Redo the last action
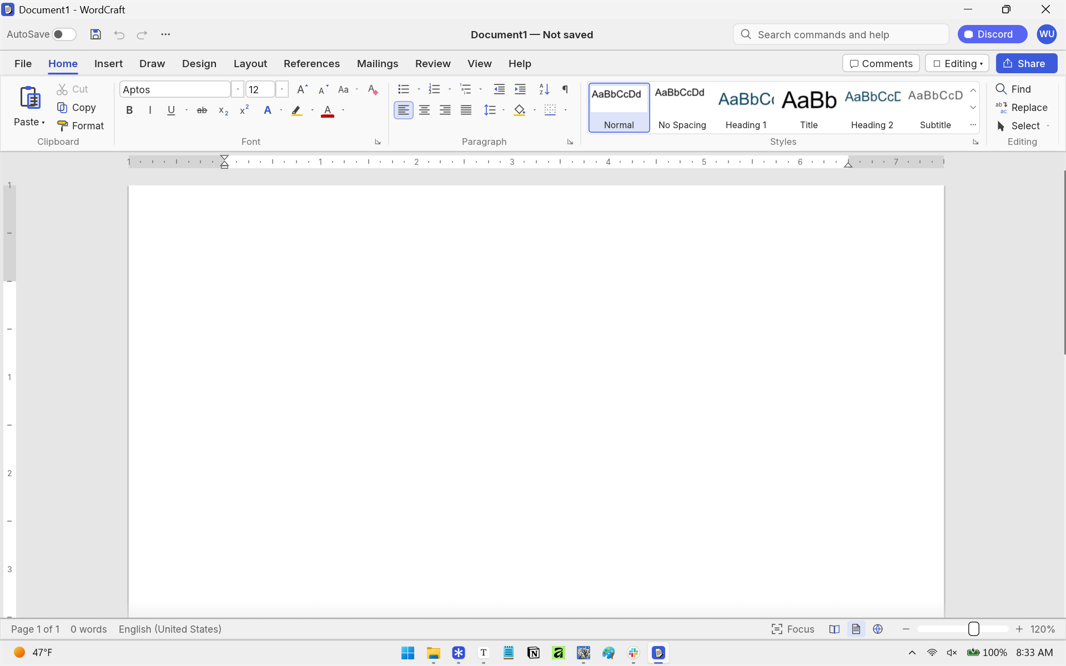 [x=141, y=35]
